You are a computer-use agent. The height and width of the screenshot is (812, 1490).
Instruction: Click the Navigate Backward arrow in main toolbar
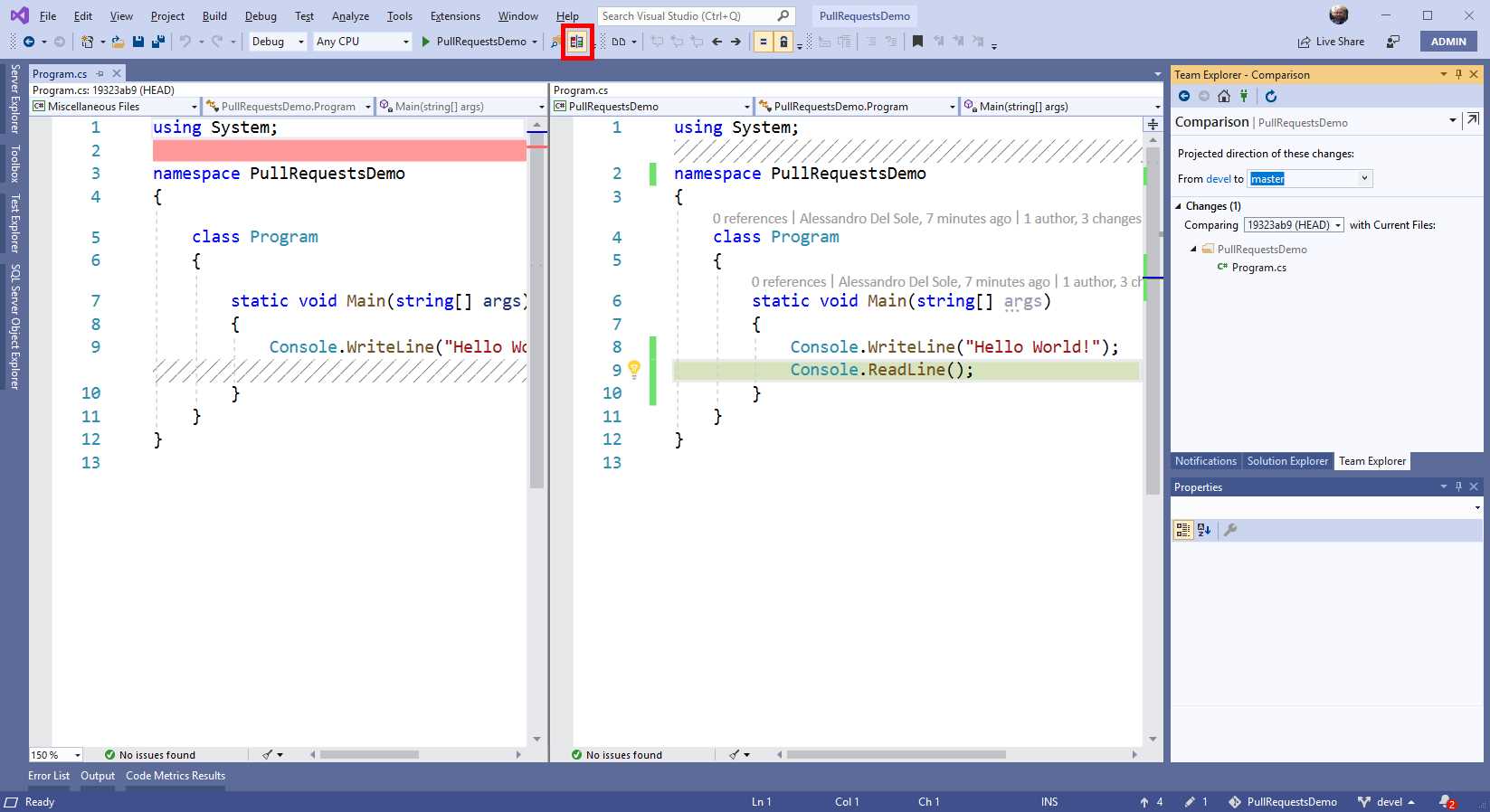pos(29,42)
